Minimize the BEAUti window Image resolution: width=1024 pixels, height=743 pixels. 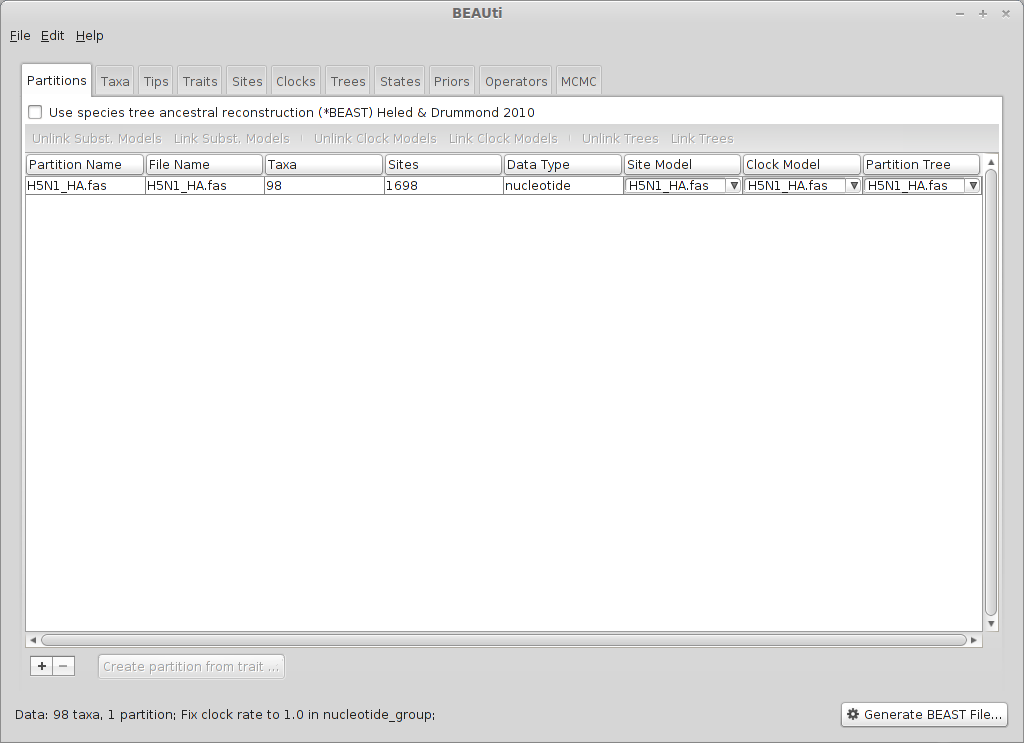click(959, 14)
